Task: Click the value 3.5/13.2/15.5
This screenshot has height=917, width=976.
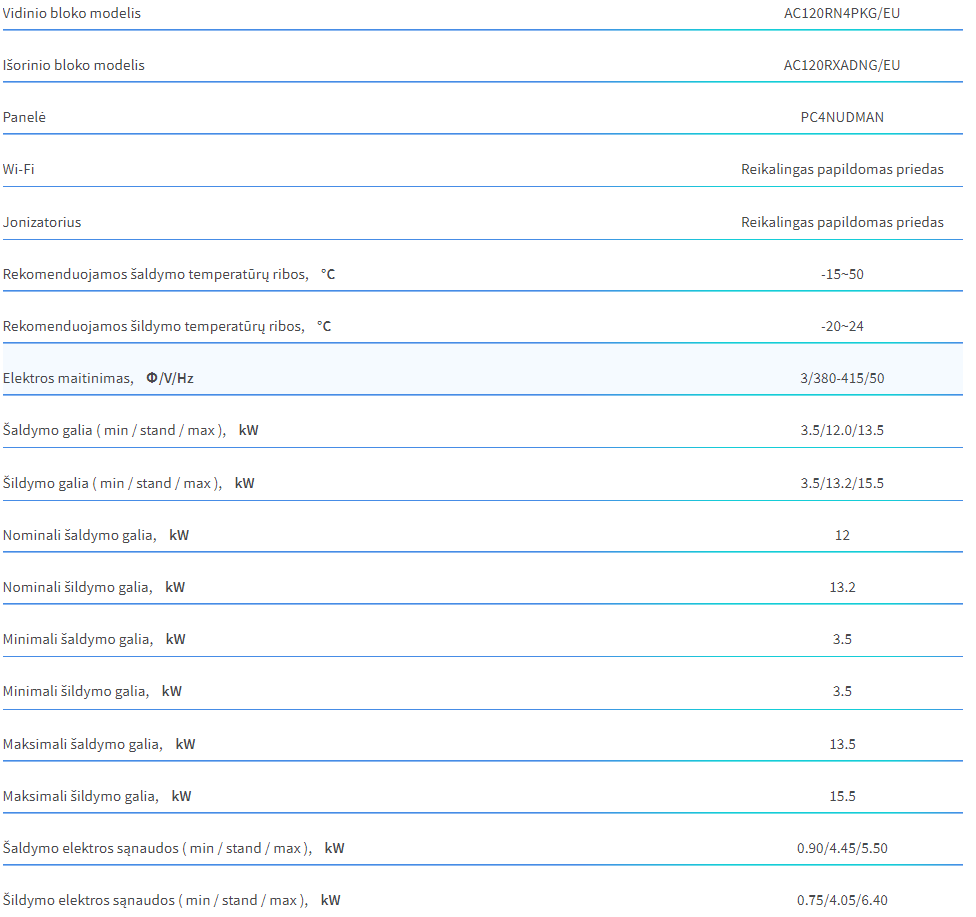Action: [842, 483]
